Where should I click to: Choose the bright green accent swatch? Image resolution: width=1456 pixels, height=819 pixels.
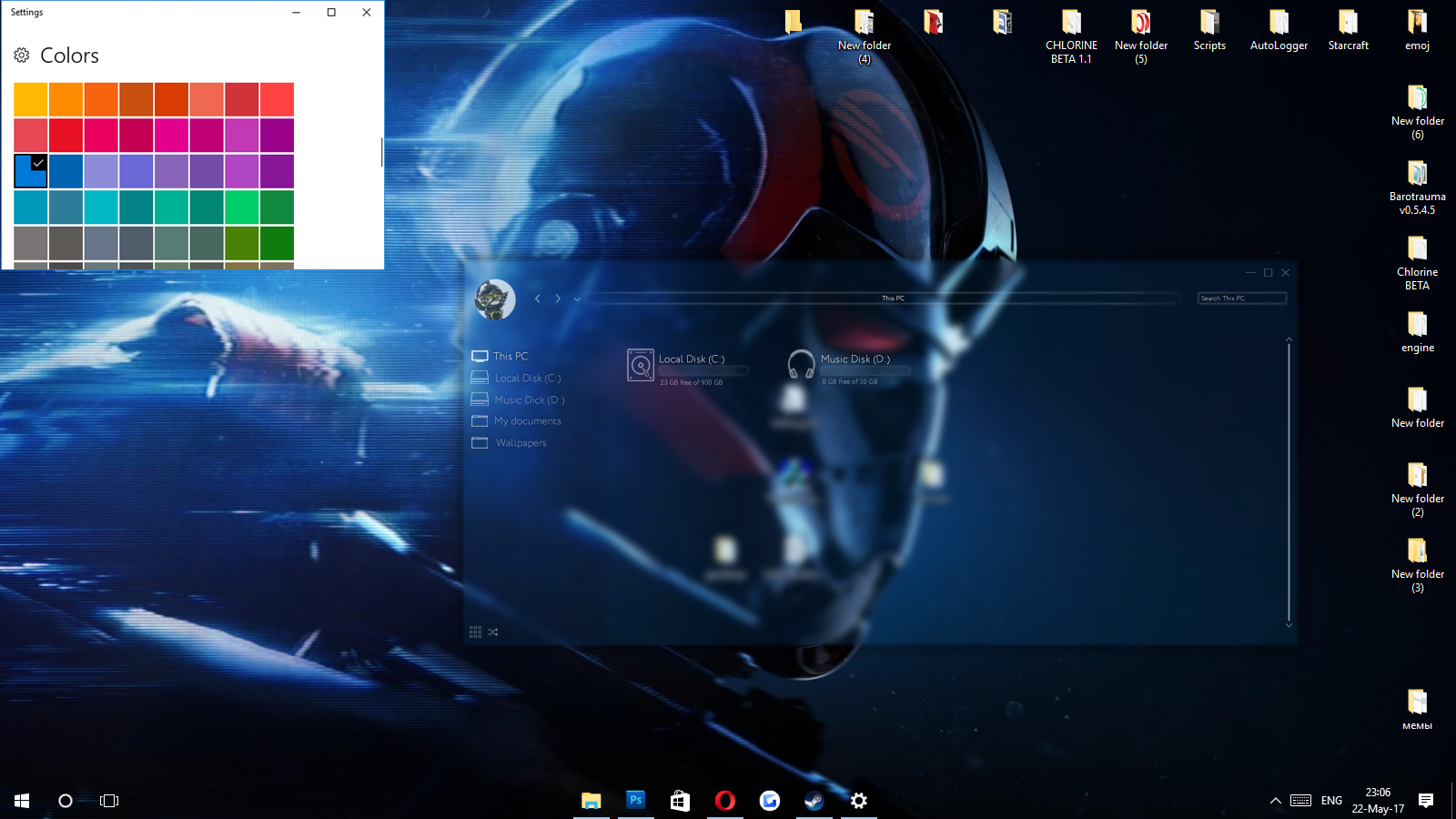coord(242,207)
